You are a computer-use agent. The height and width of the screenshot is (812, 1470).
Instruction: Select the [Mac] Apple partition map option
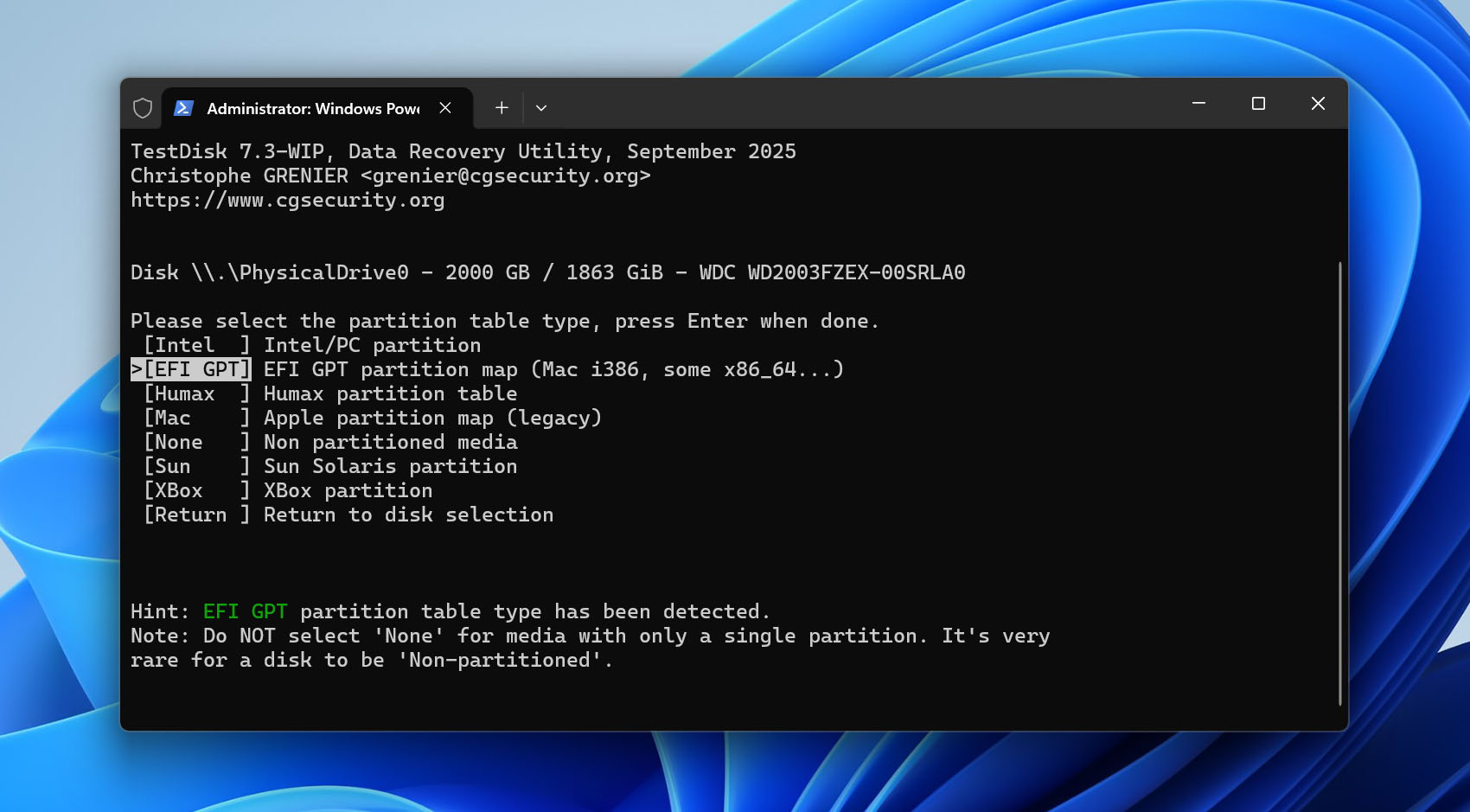tap(197, 418)
